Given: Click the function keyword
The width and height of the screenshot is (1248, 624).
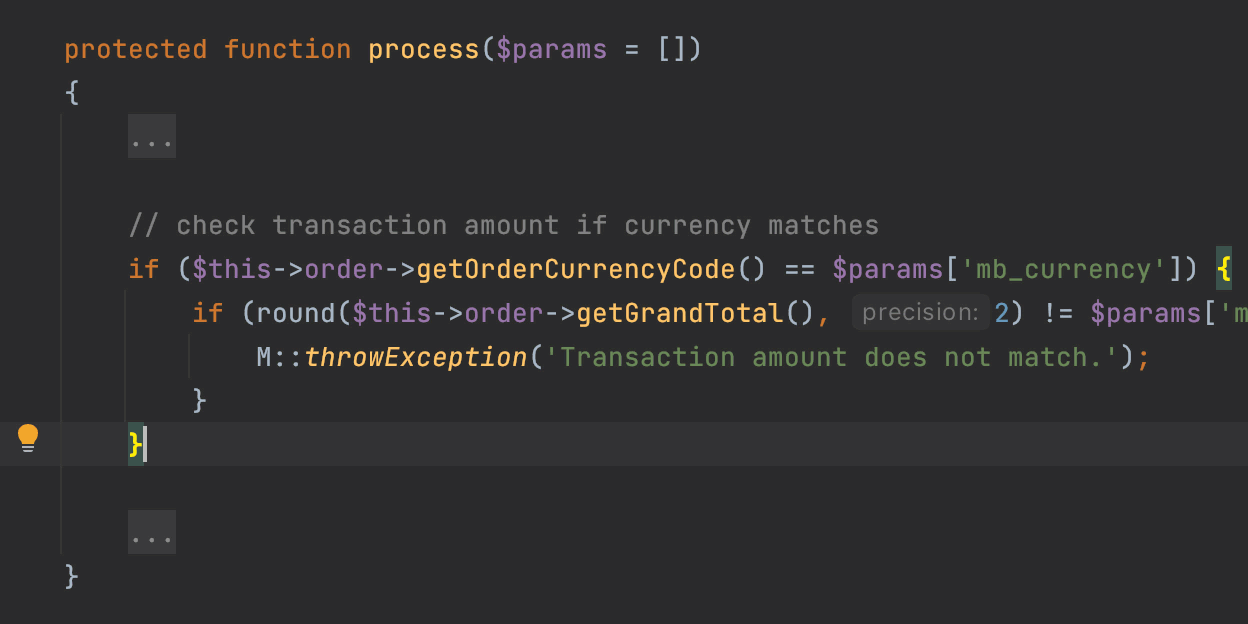Looking at the screenshot, I should pos(288,49).
